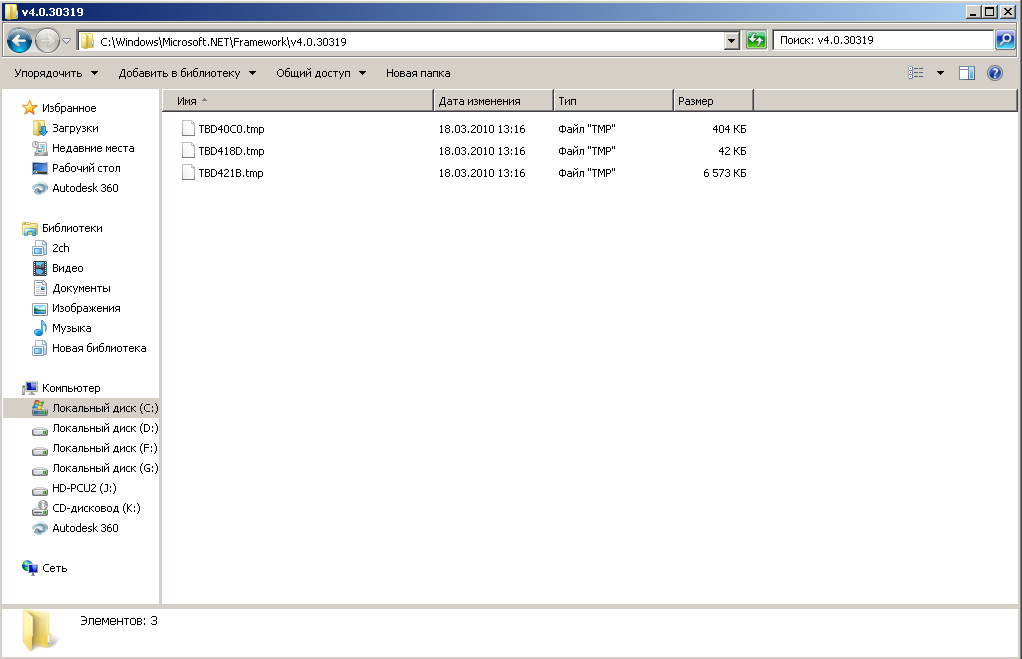Select "Локальный диск (F:)"
The image size is (1022, 659).
tap(105, 448)
